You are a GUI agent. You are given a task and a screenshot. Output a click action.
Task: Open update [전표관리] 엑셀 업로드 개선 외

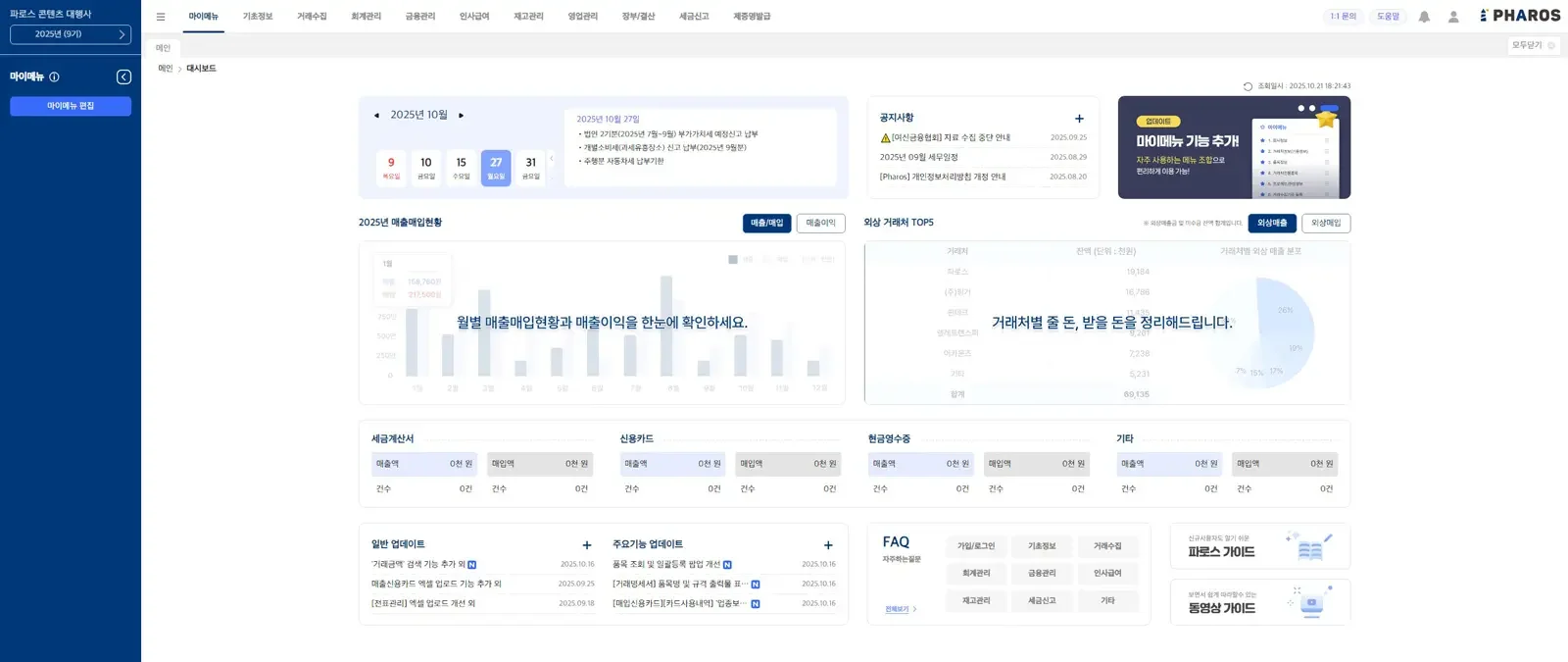(422, 603)
